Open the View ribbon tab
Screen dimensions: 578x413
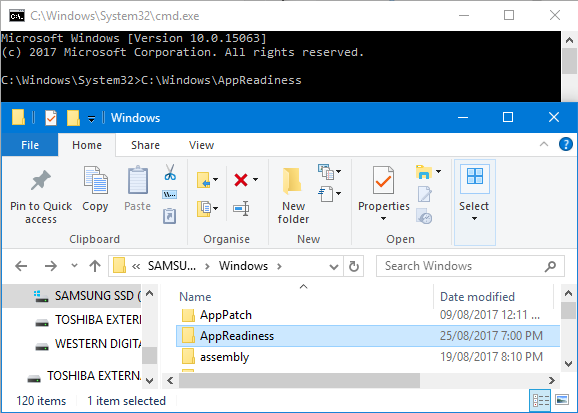tap(201, 145)
